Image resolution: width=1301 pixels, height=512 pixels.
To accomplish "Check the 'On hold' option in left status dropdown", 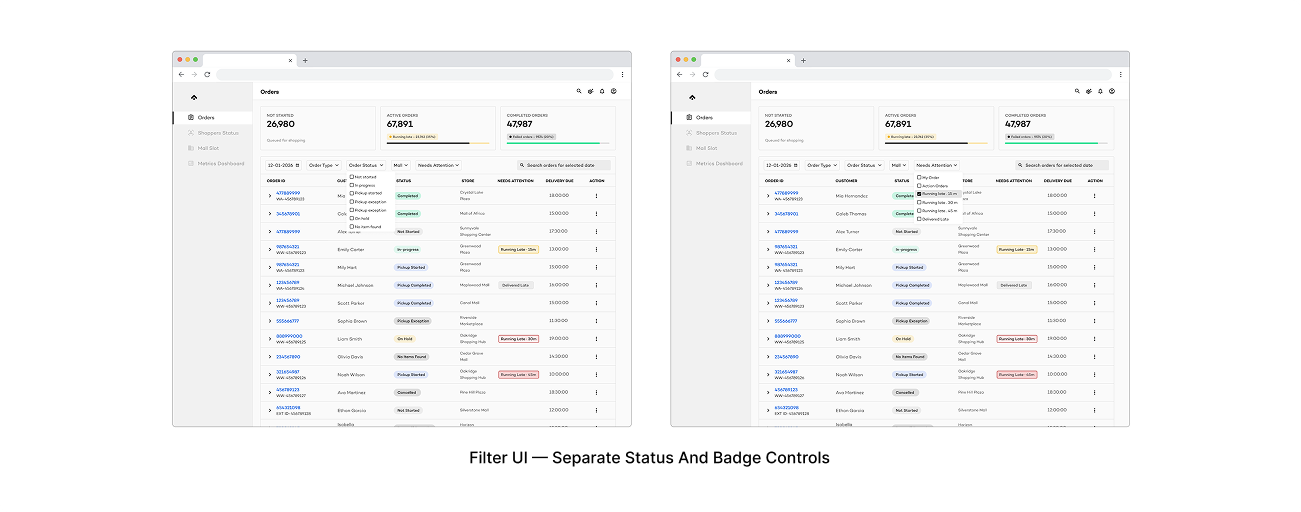I will pos(352,218).
